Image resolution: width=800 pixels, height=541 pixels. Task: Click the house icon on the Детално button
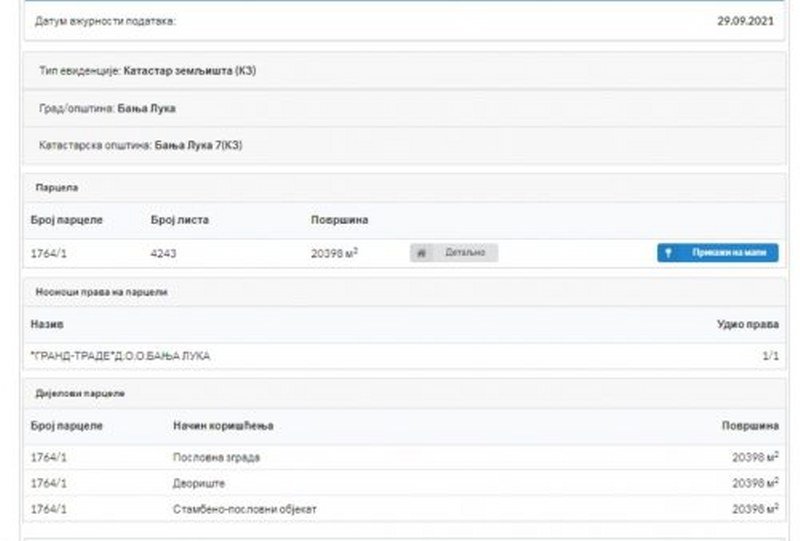[422, 253]
